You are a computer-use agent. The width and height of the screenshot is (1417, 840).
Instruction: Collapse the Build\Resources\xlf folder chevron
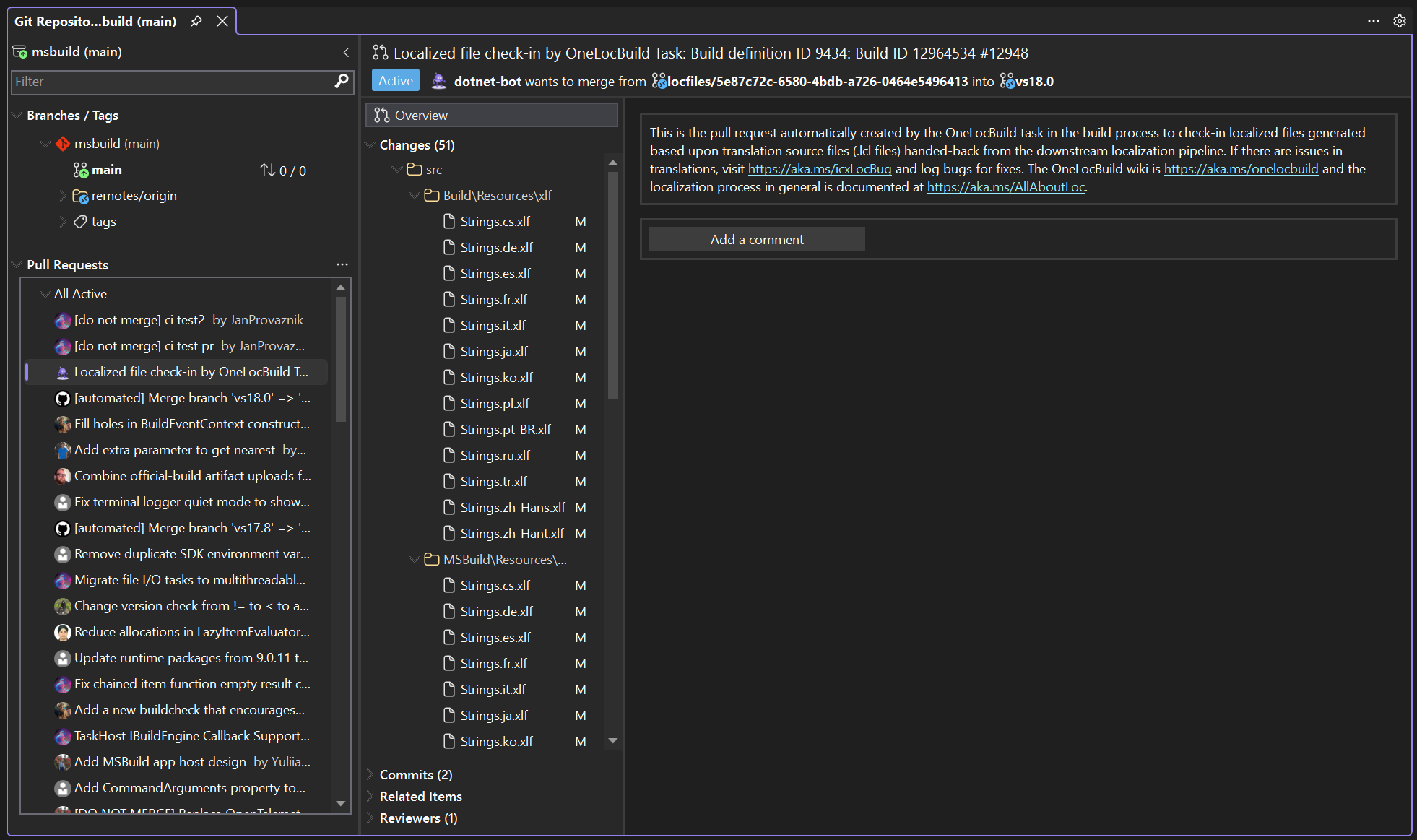pos(415,196)
